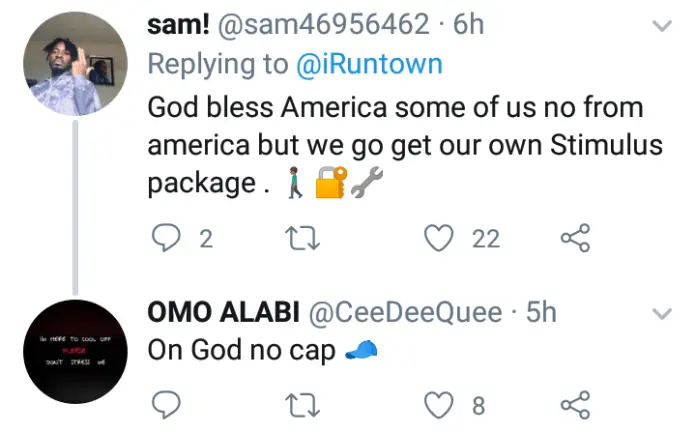Share OMO ALABI's tweet

click(575, 404)
